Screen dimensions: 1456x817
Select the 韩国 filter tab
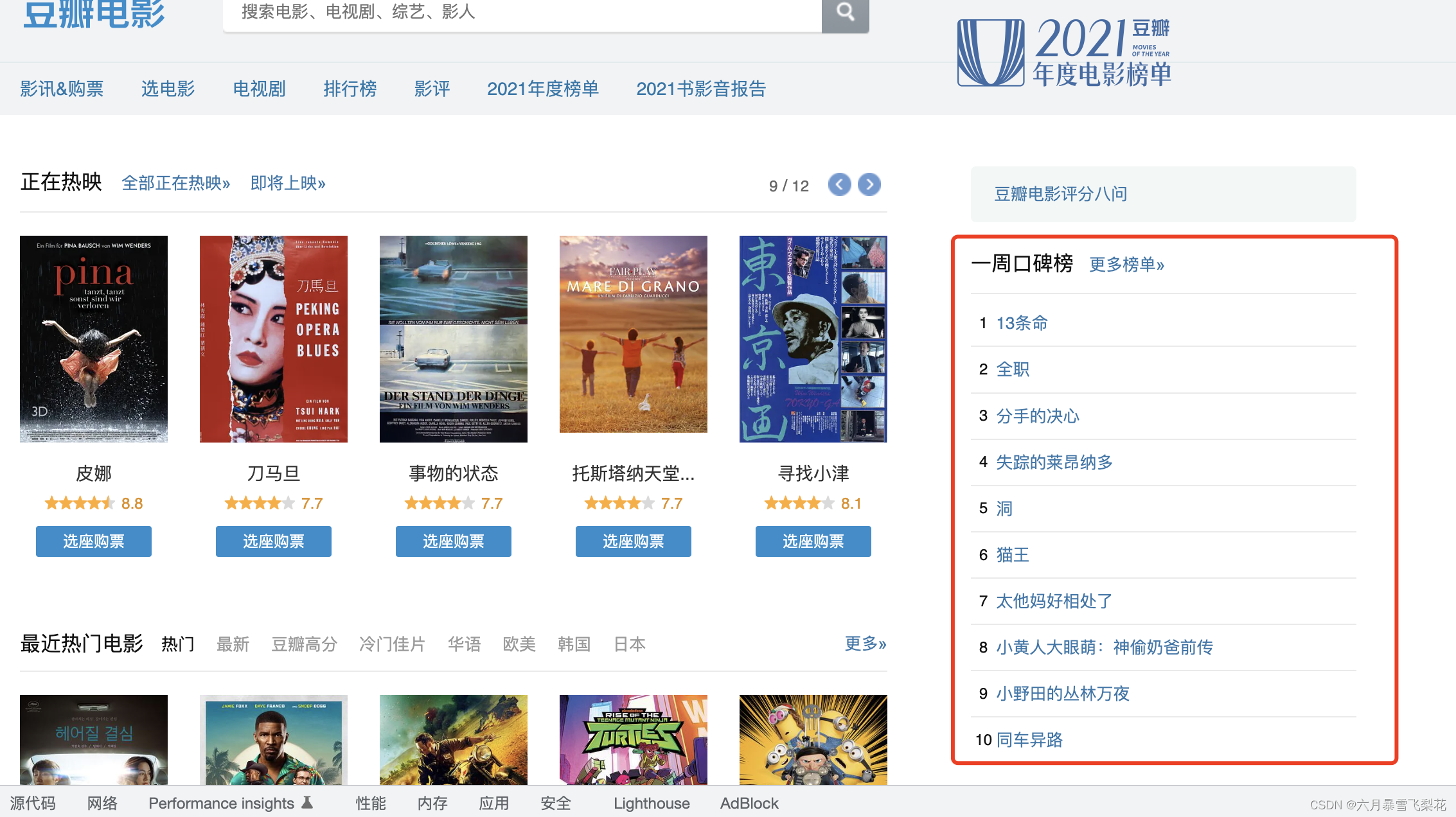[x=574, y=644]
